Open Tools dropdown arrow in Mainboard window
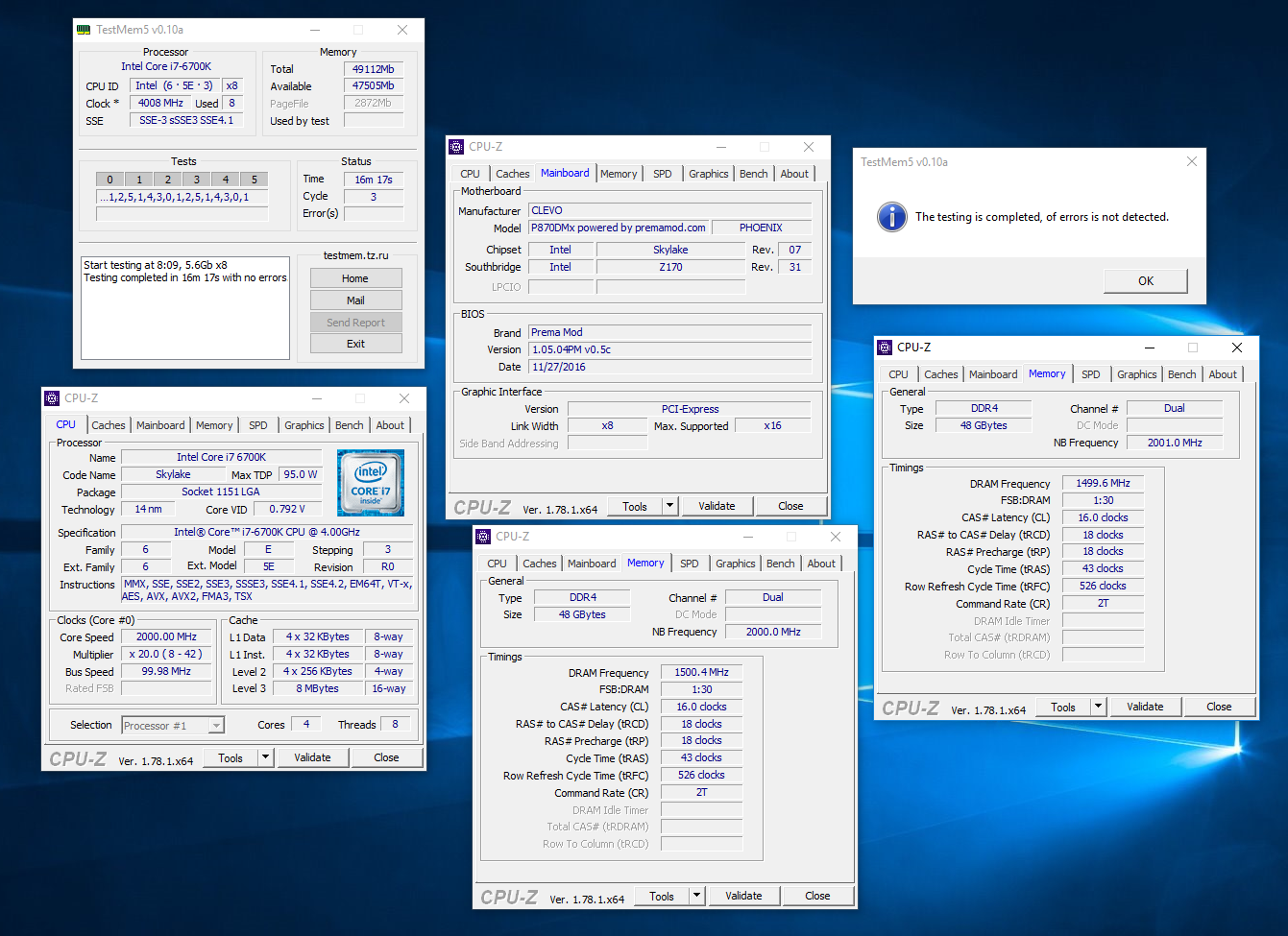Image resolution: width=1288 pixels, height=936 pixels. point(670,506)
